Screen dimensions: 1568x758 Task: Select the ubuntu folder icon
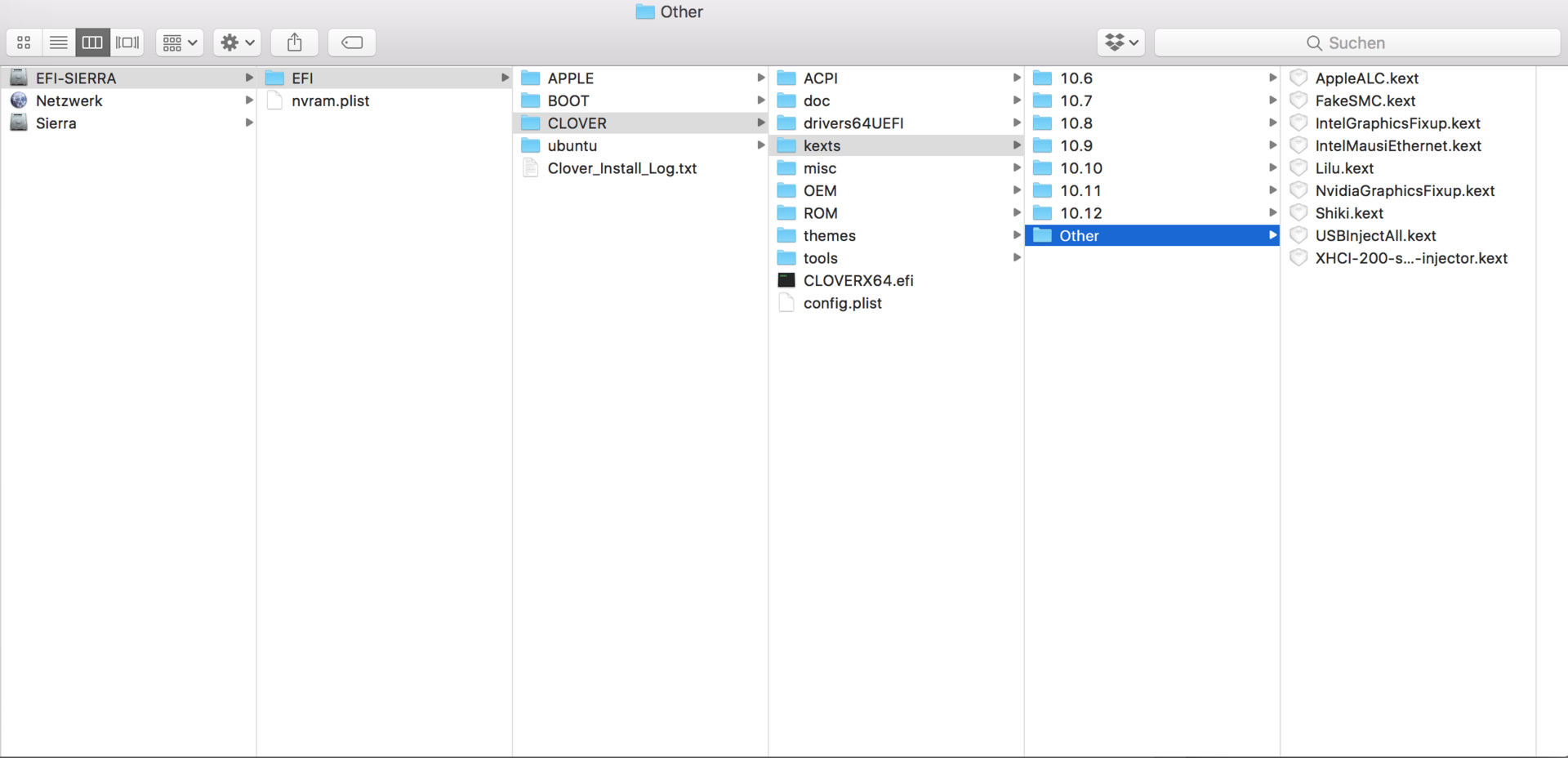531,145
